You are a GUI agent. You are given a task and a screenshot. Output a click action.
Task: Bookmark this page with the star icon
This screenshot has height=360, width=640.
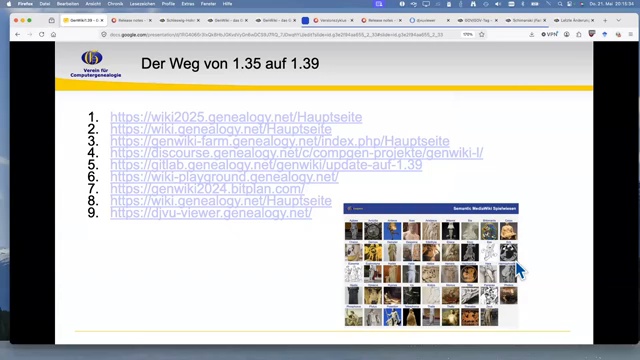pyautogui.click(x=482, y=35)
